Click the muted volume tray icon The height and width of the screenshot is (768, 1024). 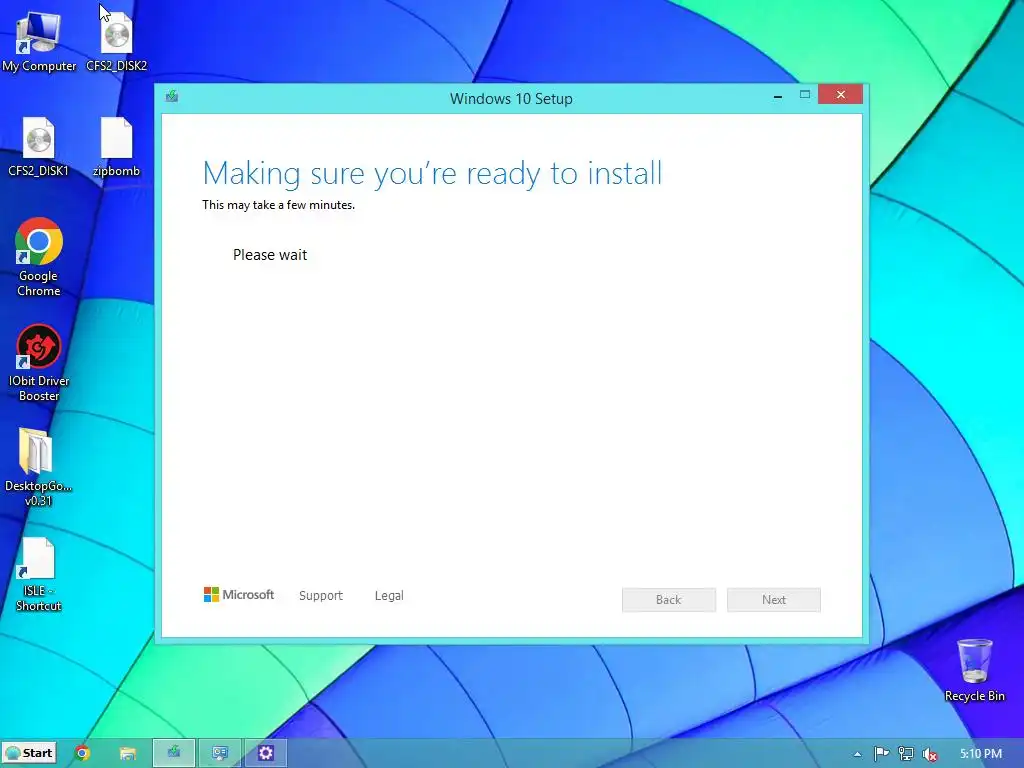click(x=929, y=754)
